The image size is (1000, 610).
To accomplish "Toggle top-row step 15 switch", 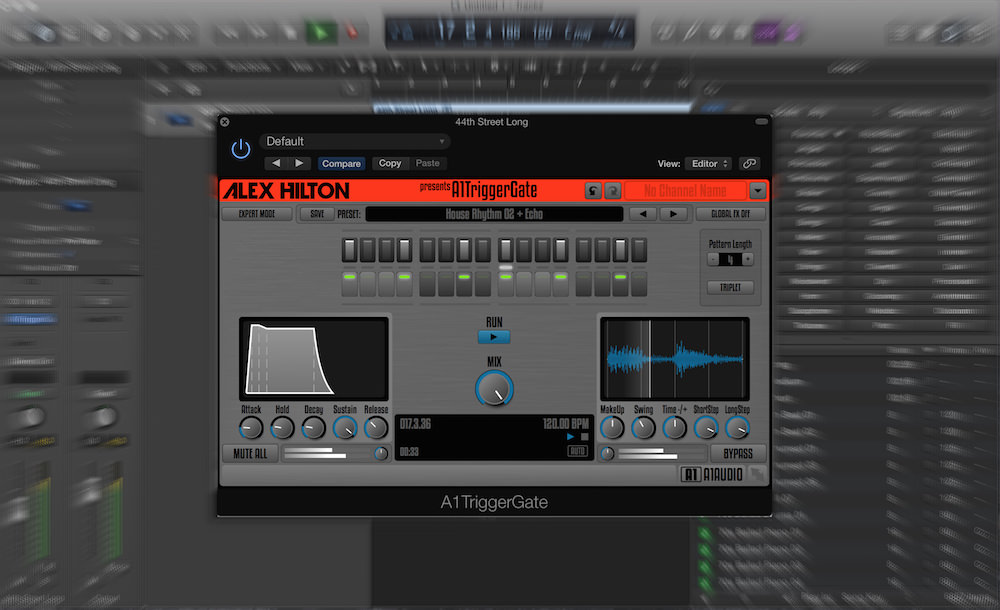I will point(621,250).
